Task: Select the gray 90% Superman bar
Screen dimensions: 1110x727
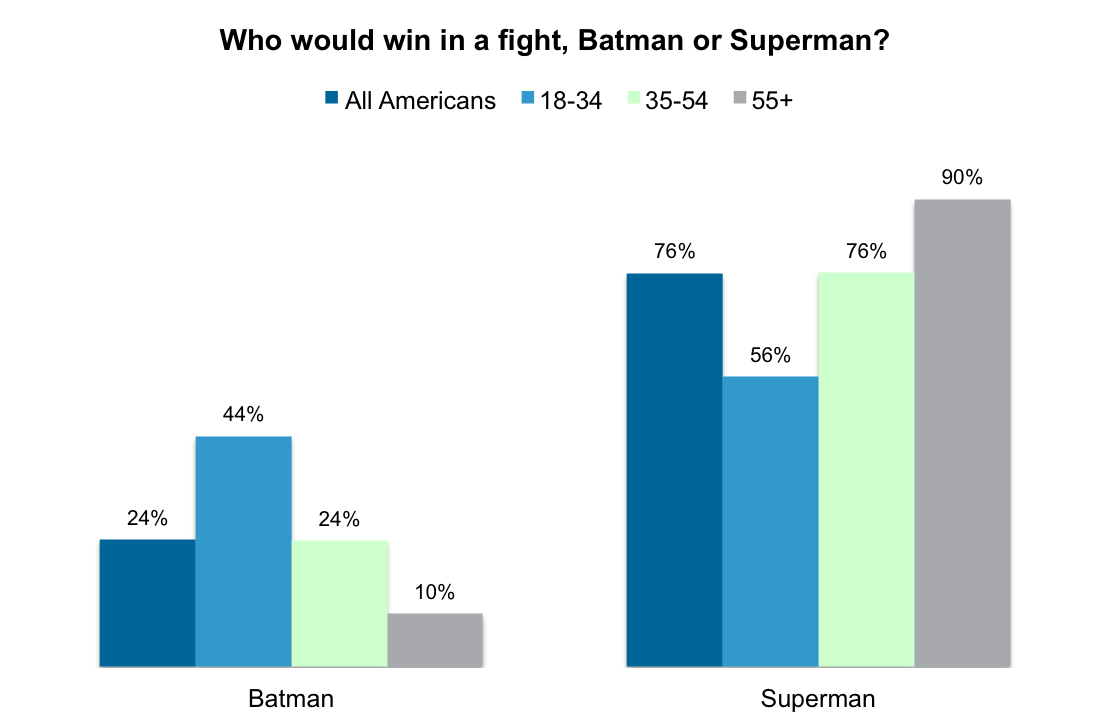Action: tap(963, 433)
